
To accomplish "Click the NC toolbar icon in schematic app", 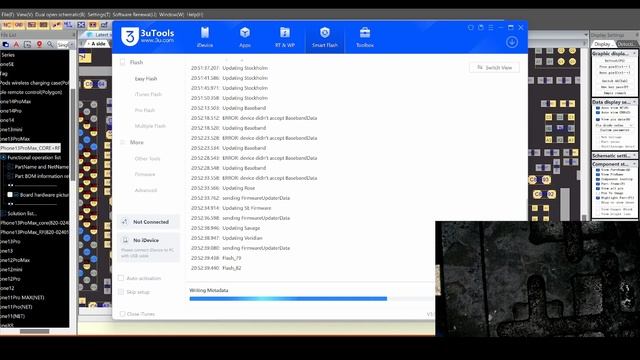I will pos(7,25).
